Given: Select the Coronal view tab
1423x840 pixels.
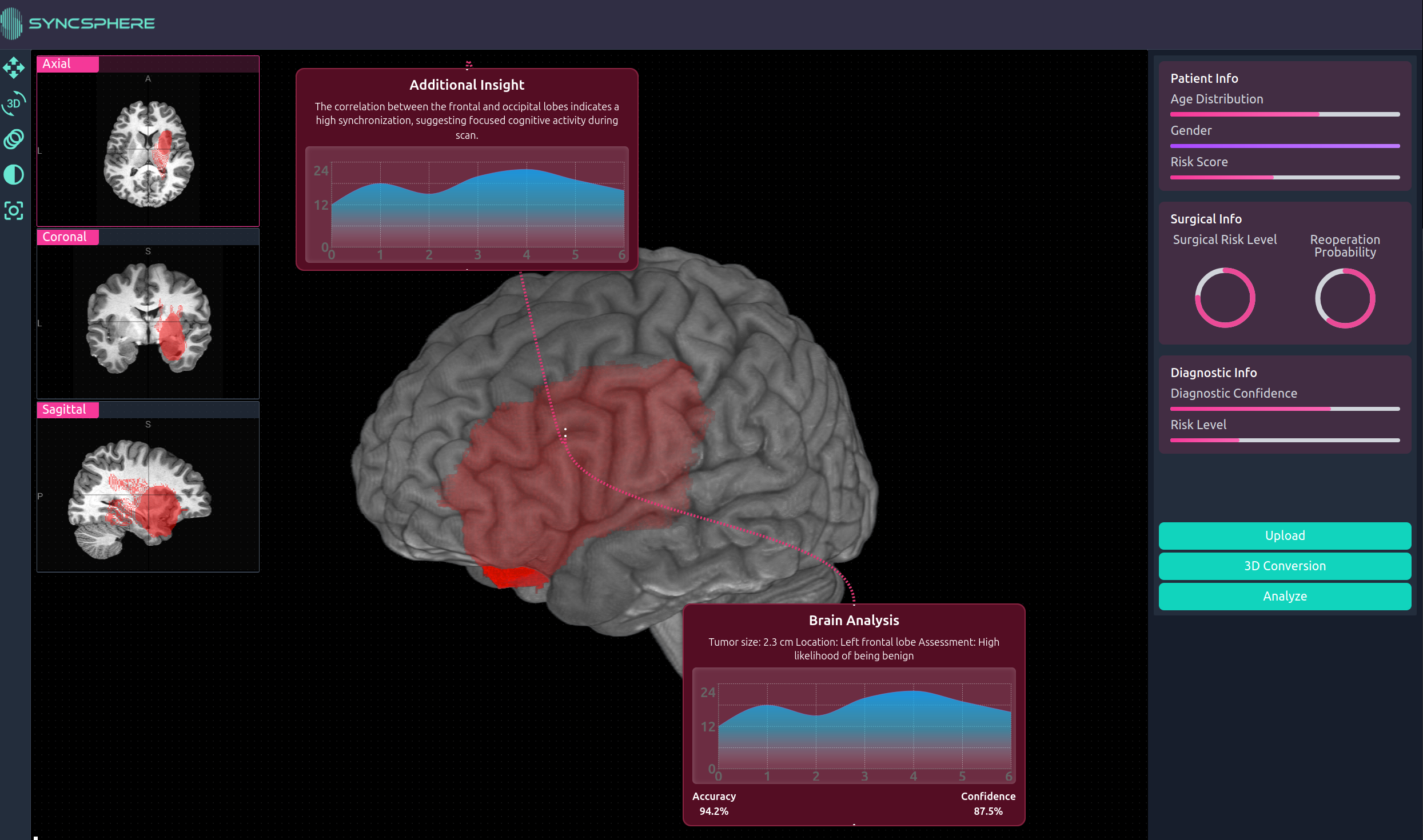Looking at the screenshot, I should click(x=67, y=237).
